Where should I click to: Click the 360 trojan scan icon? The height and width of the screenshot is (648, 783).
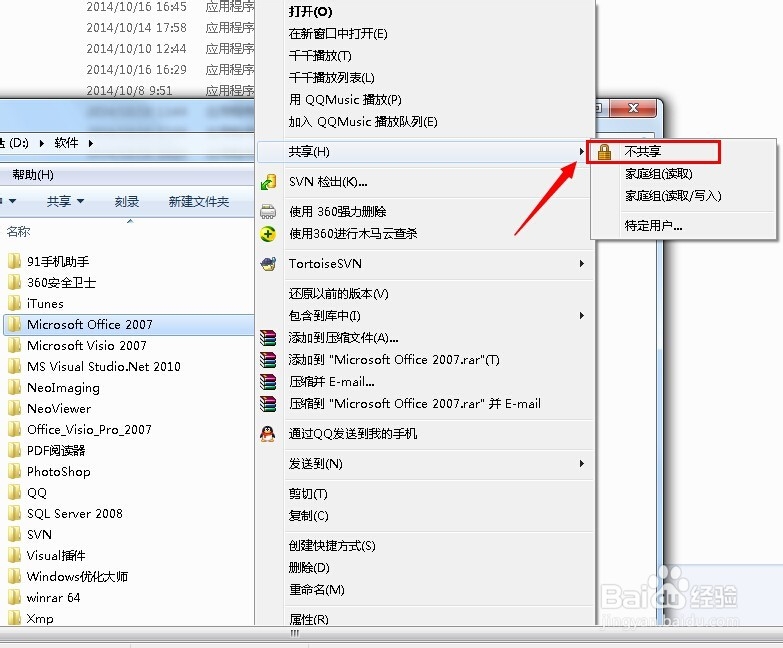268,234
